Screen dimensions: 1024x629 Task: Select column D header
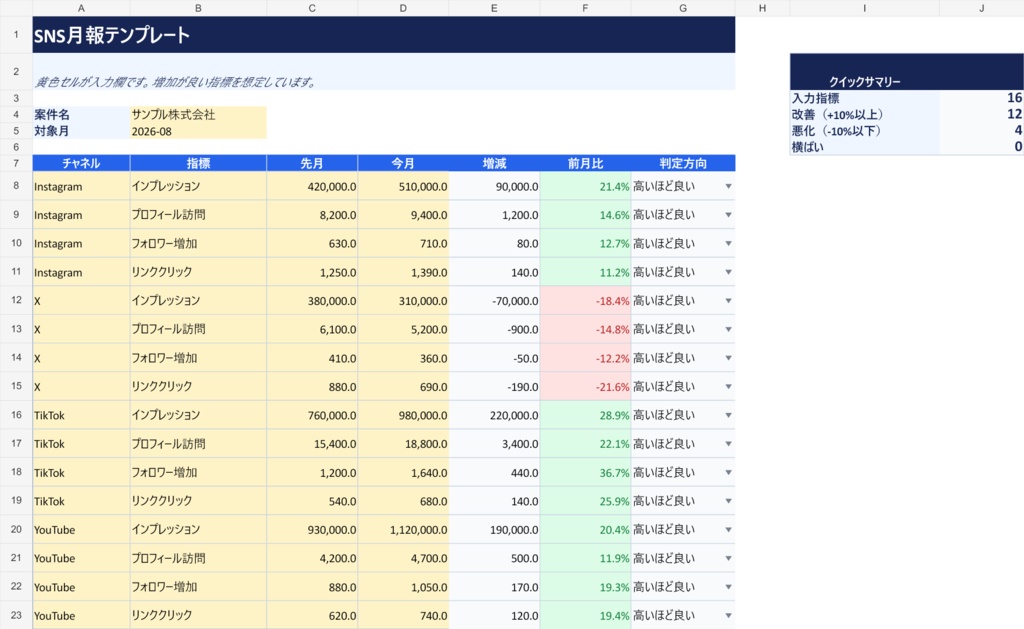tap(403, 8)
